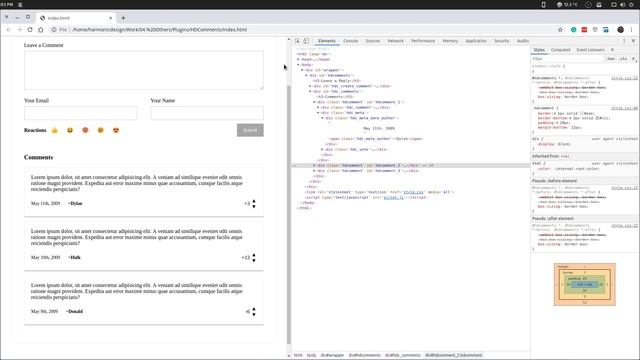Select the laughing face reaction
Screen dimensions: 640x360
[70, 130]
